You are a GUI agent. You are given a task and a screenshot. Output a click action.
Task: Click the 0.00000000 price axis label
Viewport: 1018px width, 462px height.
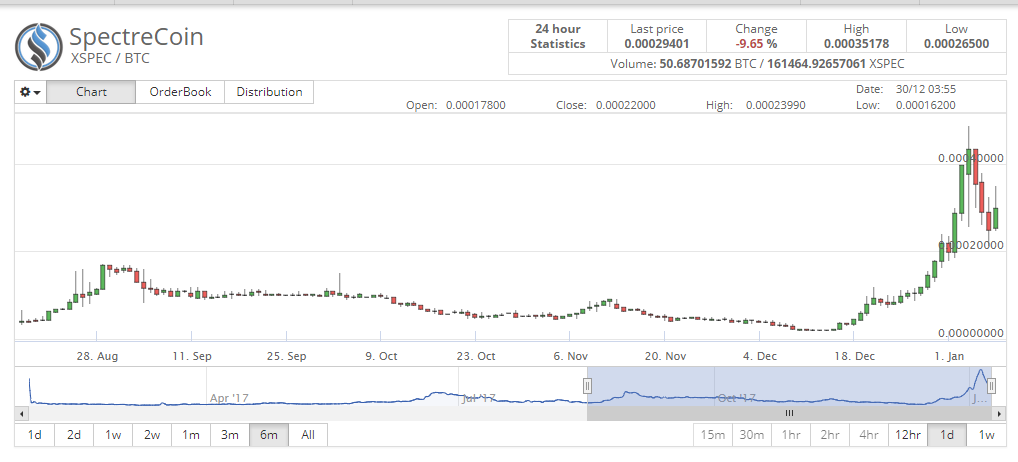pos(971,333)
